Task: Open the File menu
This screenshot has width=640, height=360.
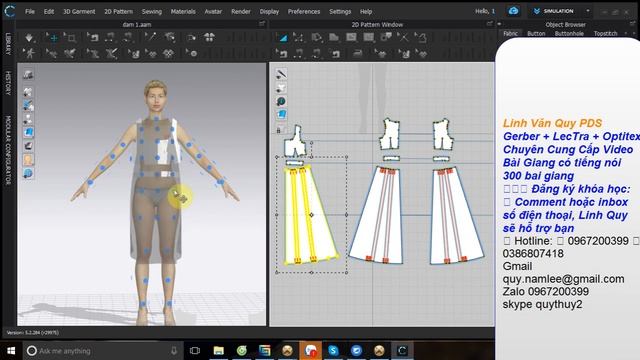Action: click(30, 11)
